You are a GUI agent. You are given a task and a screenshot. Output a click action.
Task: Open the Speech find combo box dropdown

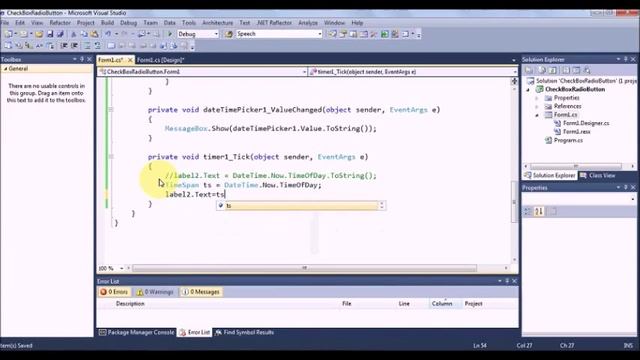(320, 34)
